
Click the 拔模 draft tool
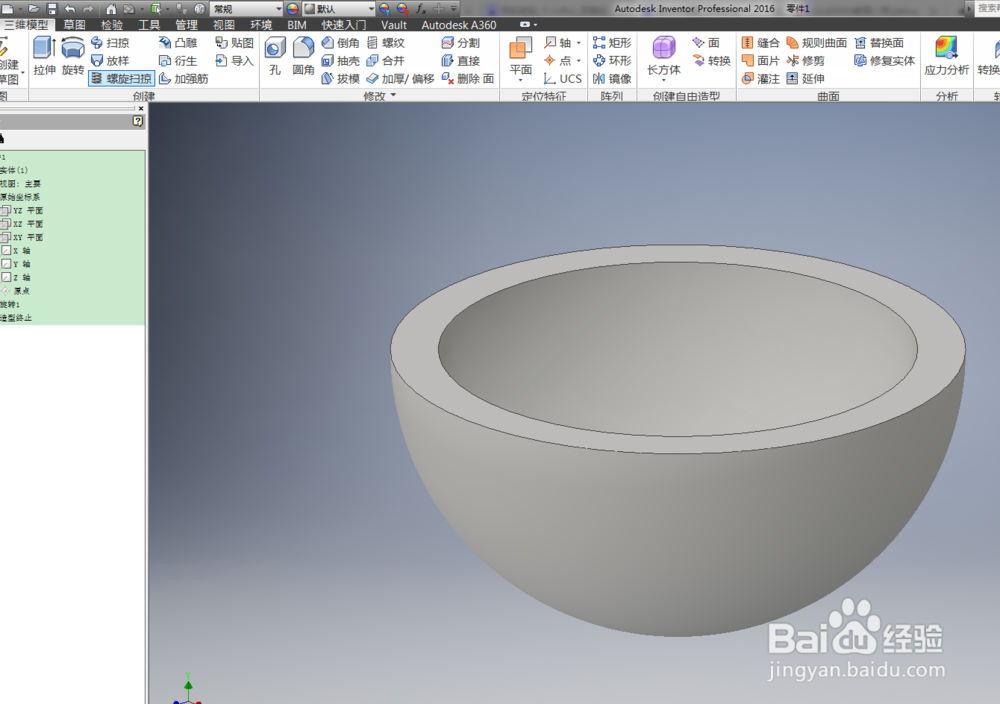(x=341, y=78)
